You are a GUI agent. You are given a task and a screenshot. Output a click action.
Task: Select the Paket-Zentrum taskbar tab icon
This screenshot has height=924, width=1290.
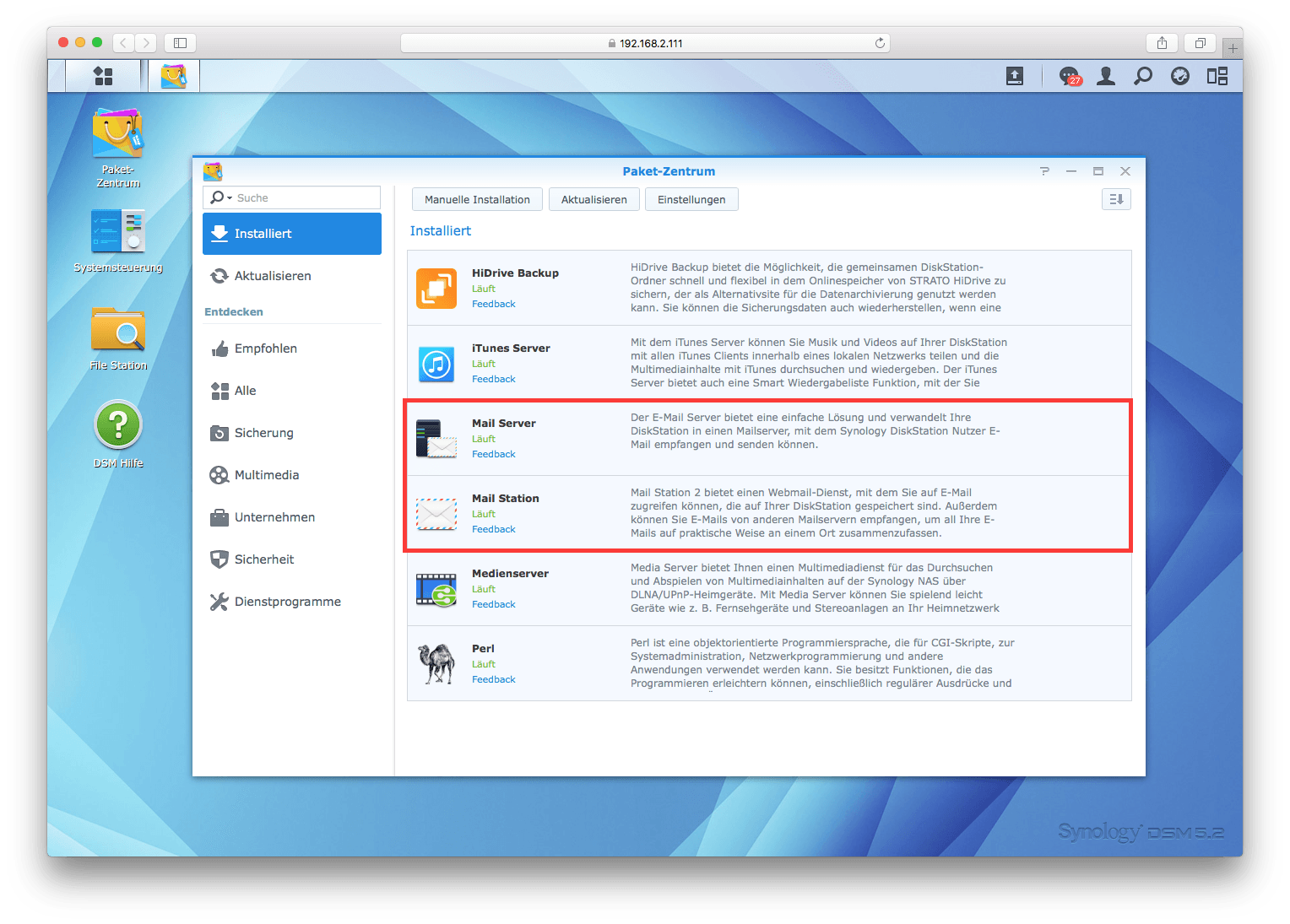click(x=174, y=76)
